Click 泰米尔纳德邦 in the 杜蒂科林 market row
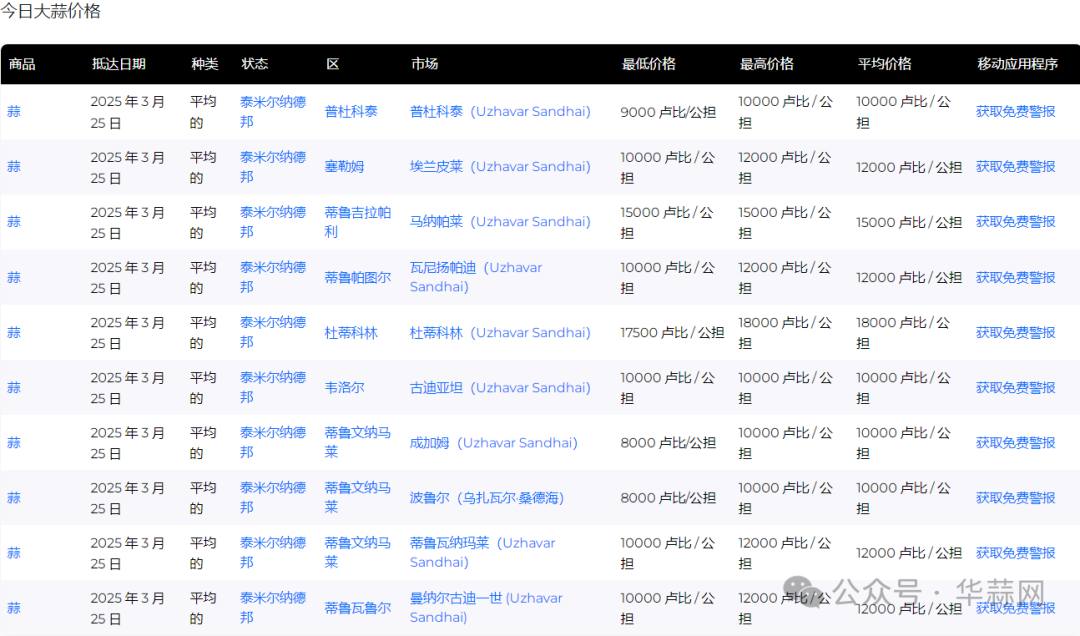This screenshot has height=636, width=1080. click(x=273, y=332)
